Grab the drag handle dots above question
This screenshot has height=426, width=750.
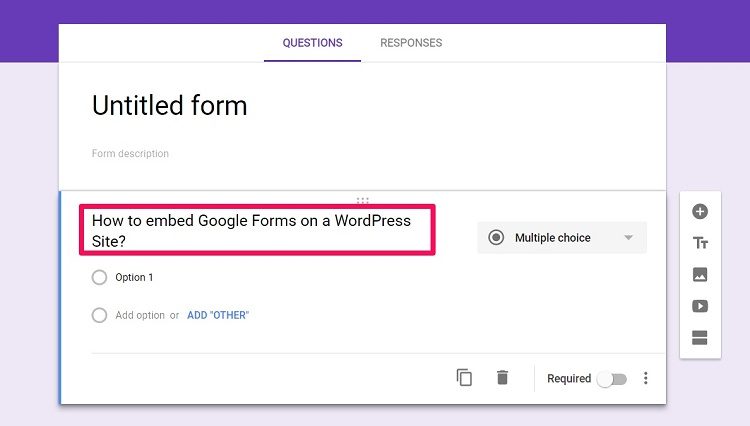coord(363,200)
